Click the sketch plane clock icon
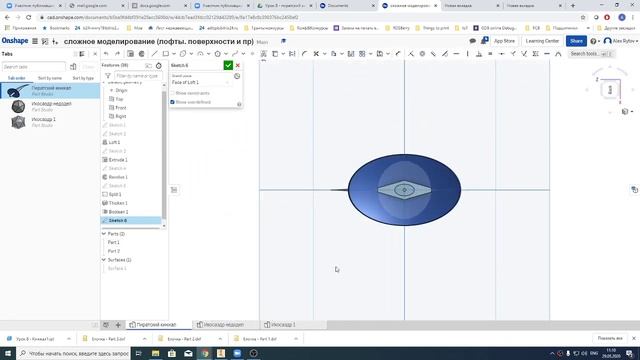The height and width of the screenshot is (360, 640). [x=237, y=76]
